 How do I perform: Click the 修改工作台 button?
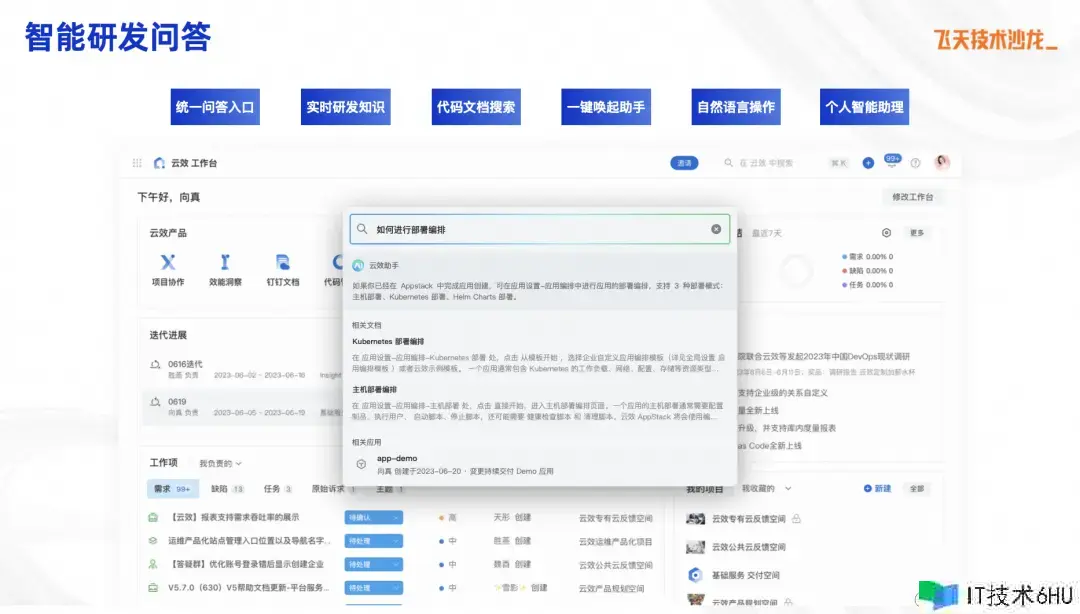[912, 197]
